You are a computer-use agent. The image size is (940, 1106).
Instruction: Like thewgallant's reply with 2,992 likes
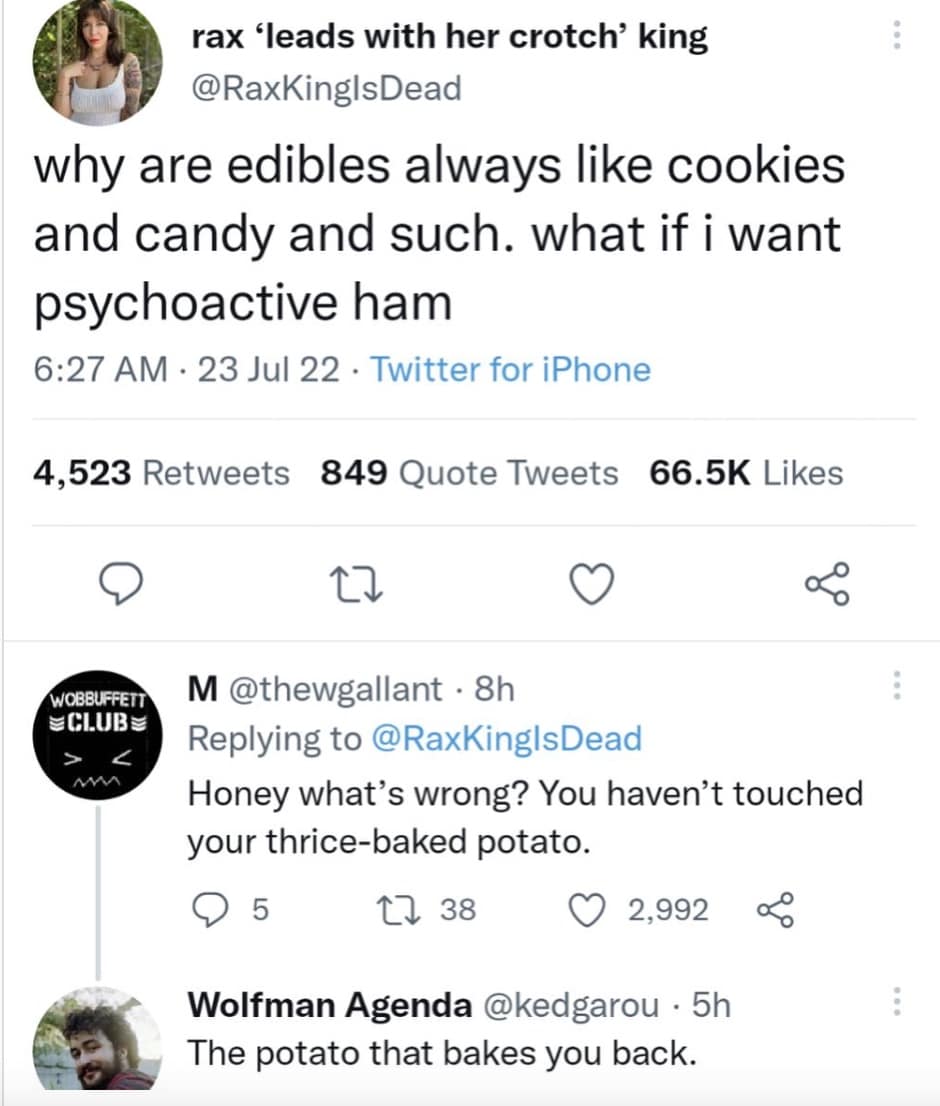point(588,909)
